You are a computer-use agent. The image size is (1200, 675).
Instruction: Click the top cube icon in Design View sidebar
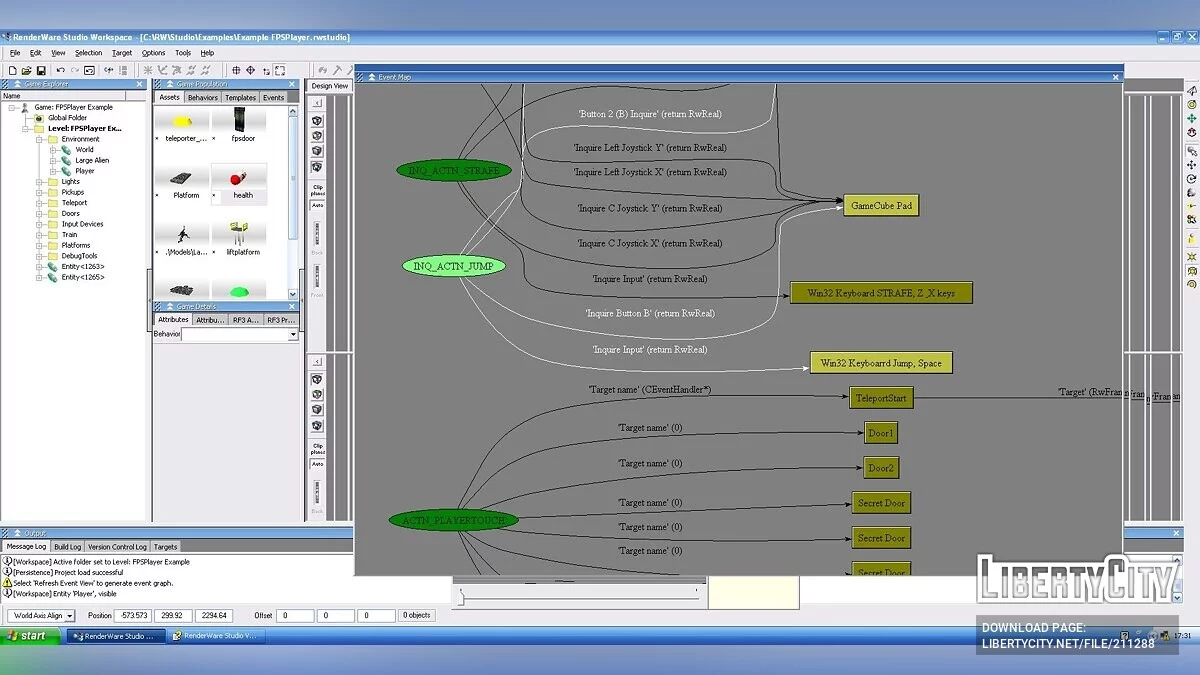pos(316,121)
